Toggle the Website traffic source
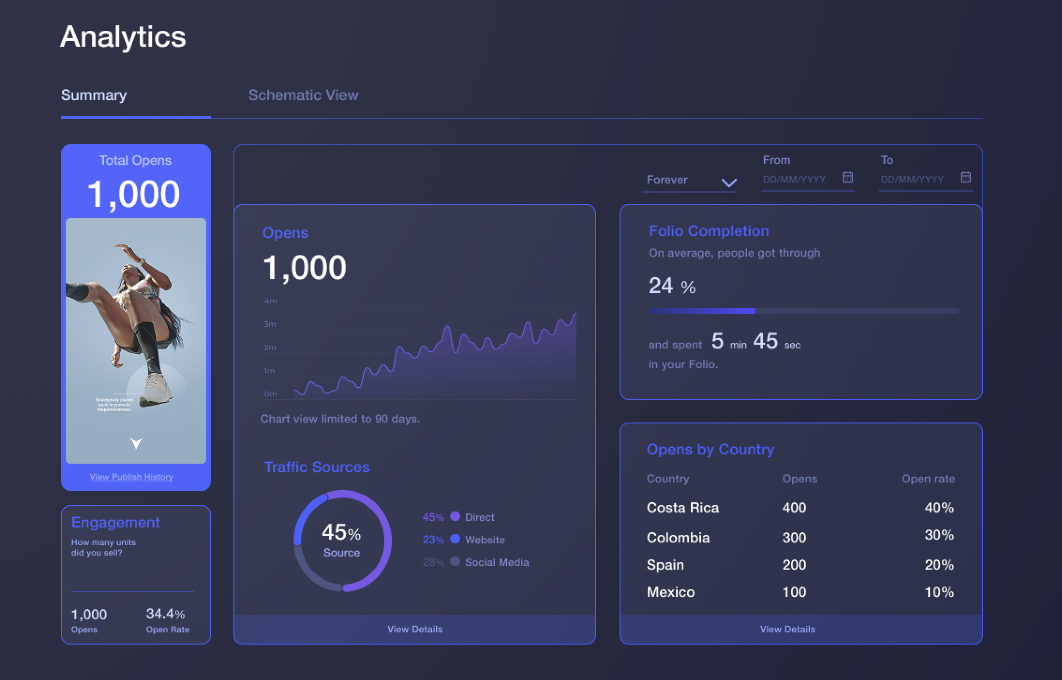This screenshot has height=680, width=1062. (x=468, y=539)
